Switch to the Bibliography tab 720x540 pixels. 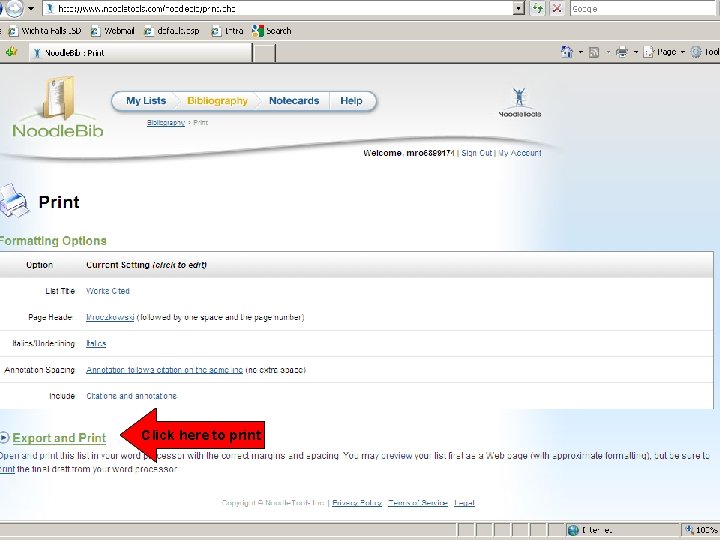pos(217,101)
